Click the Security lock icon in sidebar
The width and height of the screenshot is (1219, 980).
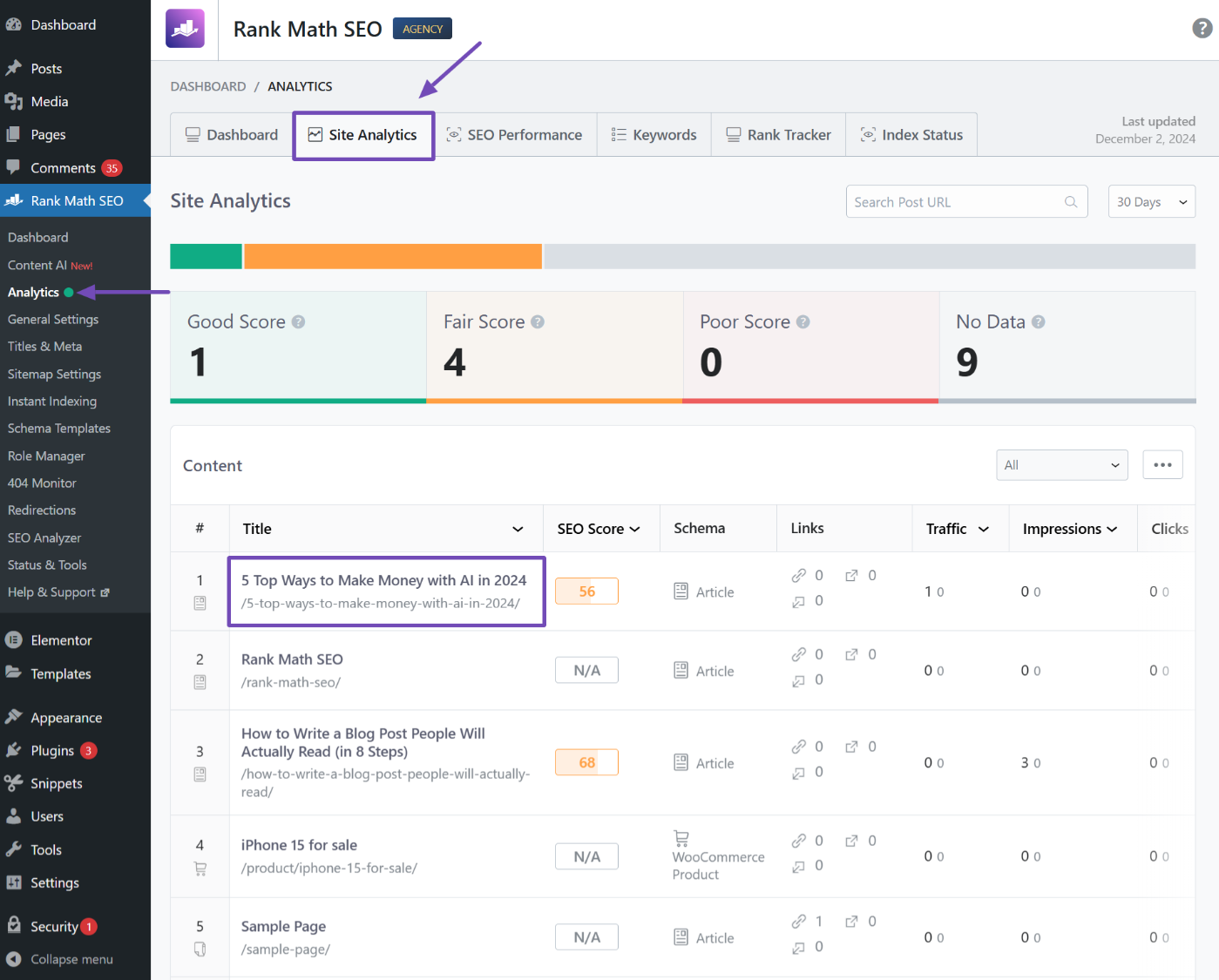pyautogui.click(x=14, y=925)
